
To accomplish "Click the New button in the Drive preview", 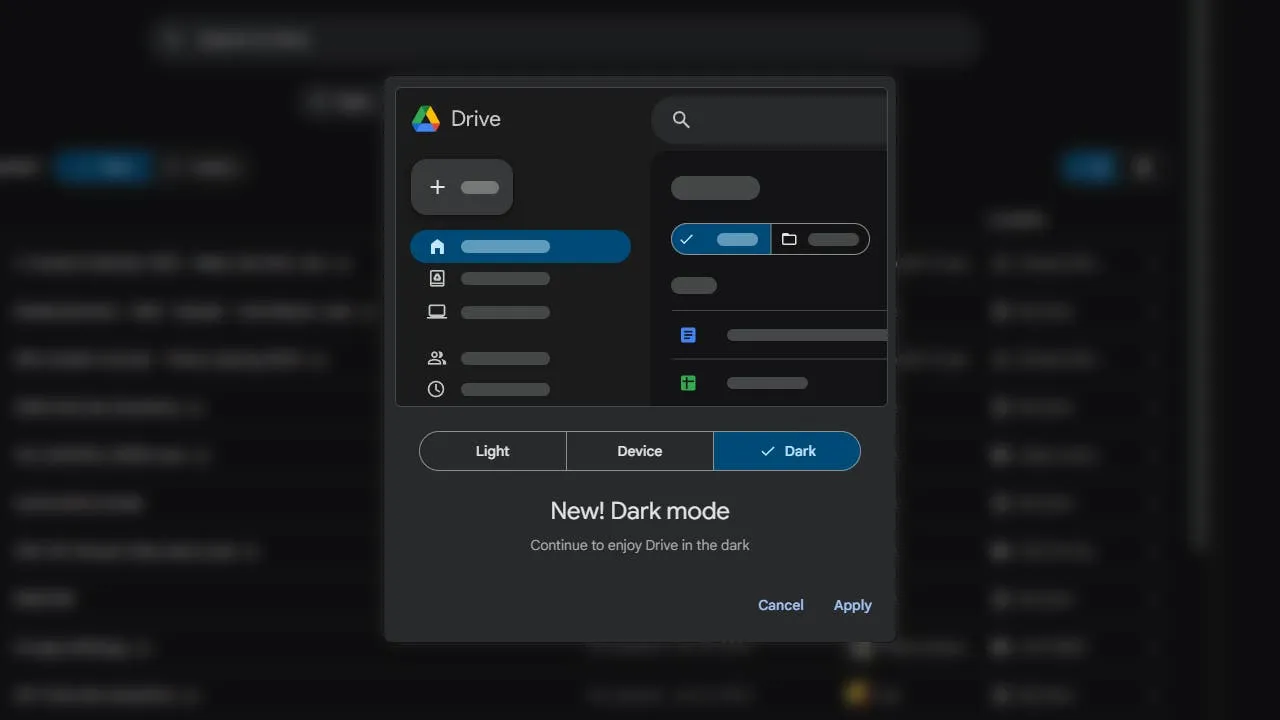I will point(461,187).
